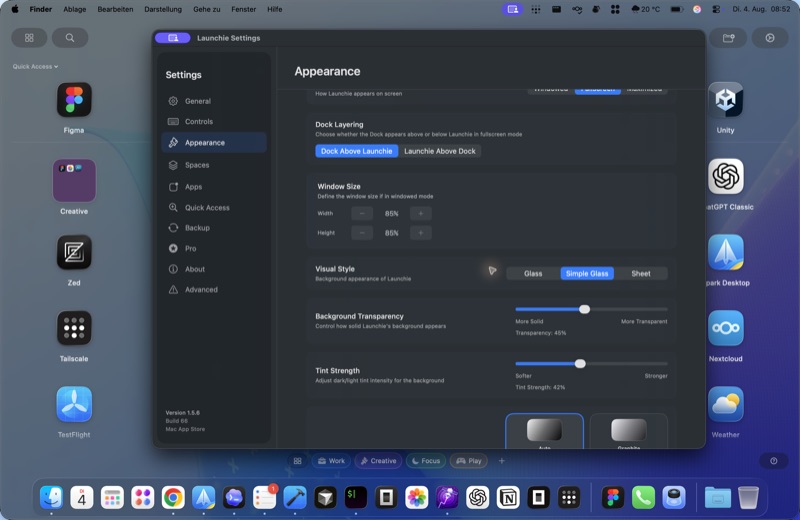Click the round button right of new-folder button
The height and width of the screenshot is (520, 800).
pos(770,38)
